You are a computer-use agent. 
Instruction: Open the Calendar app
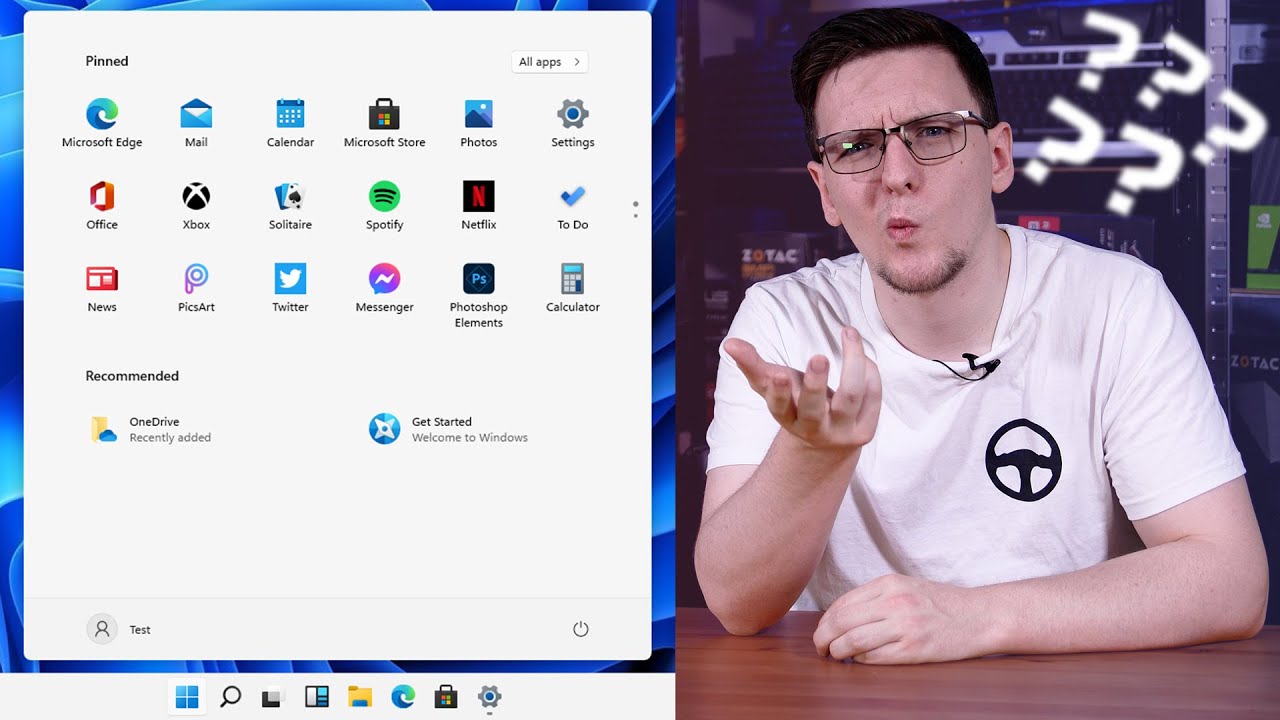point(290,123)
